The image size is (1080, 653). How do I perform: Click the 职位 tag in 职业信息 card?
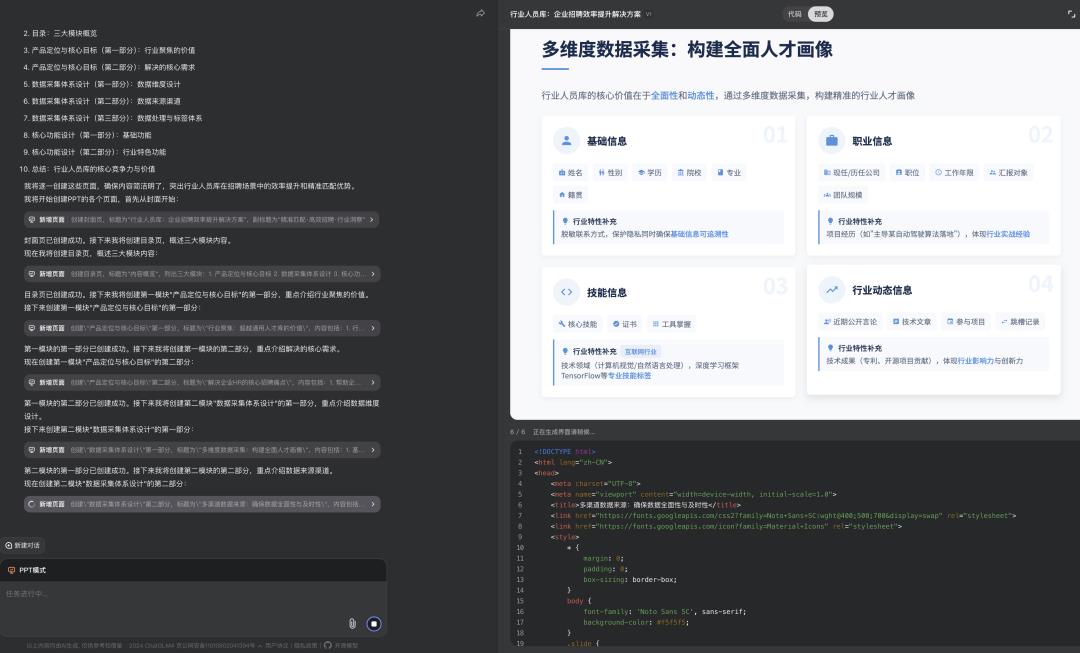click(907, 173)
